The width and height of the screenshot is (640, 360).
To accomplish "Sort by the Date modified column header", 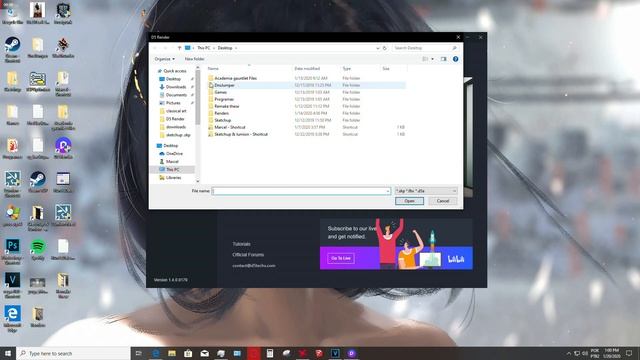I will [307, 69].
